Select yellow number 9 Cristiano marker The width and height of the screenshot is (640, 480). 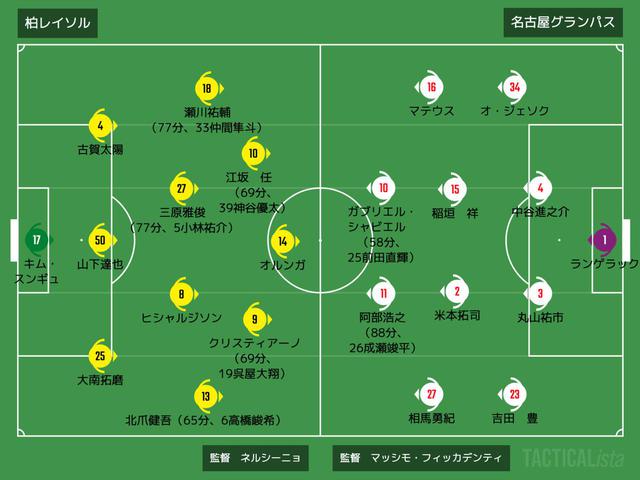point(256,319)
